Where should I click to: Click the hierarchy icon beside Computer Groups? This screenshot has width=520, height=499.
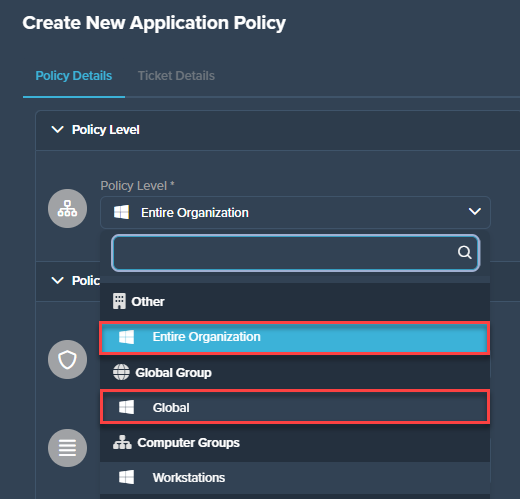click(x=122, y=442)
